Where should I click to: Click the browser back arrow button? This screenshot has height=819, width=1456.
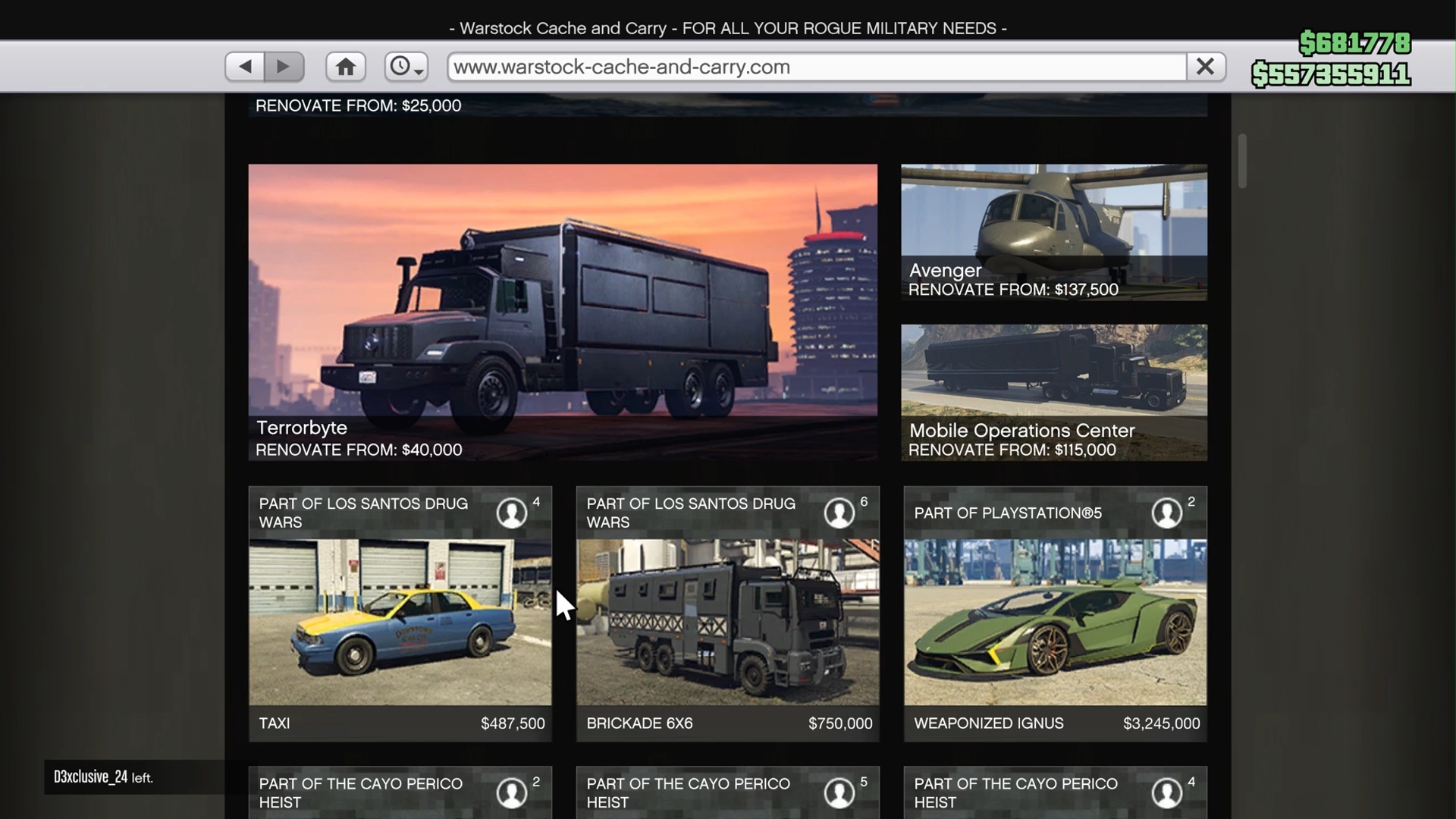pos(245,67)
